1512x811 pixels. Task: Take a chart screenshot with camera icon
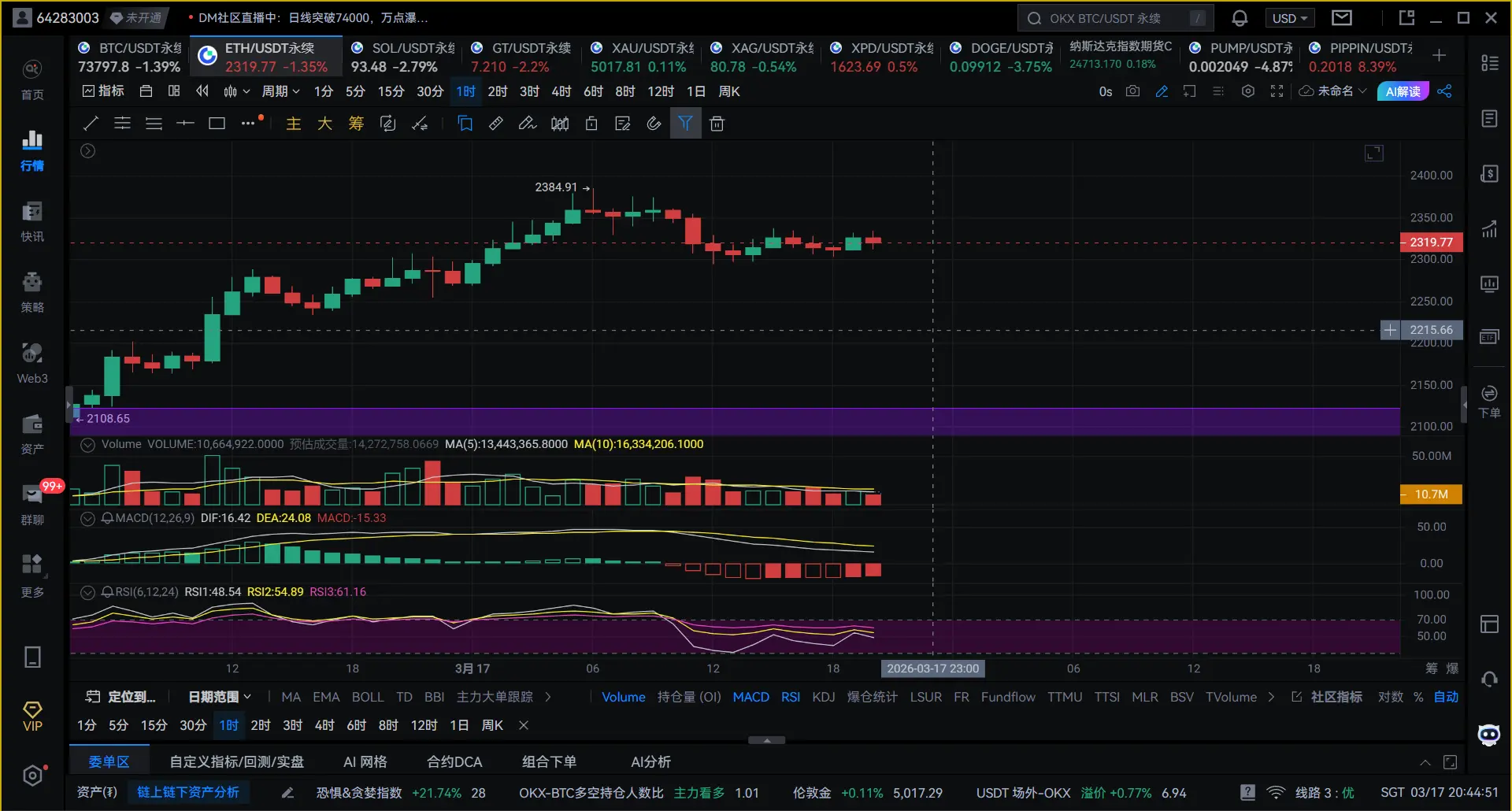coord(1132,91)
